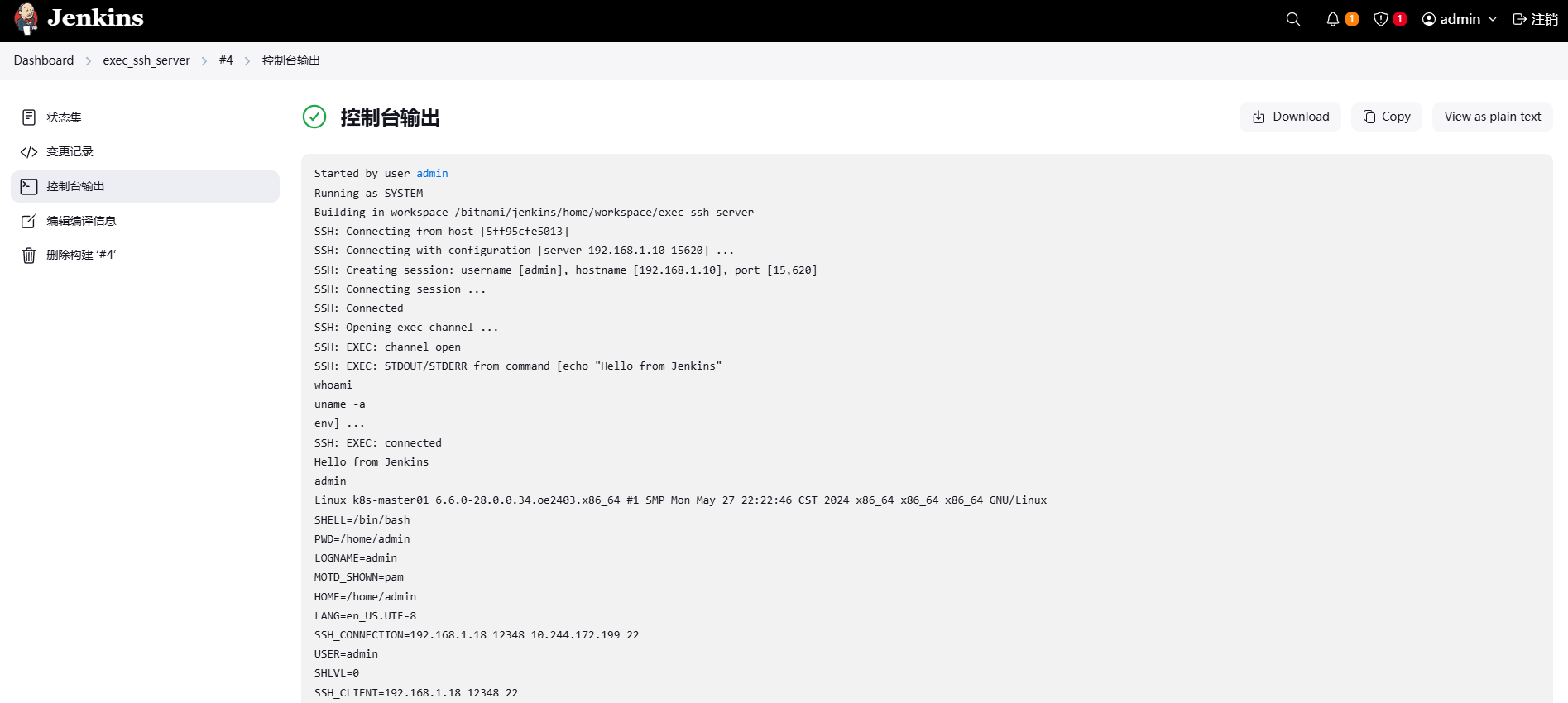Viewport: 1568px width, 703px height.
Task: Expand the admin user dropdown chevron
Action: [x=1493, y=19]
